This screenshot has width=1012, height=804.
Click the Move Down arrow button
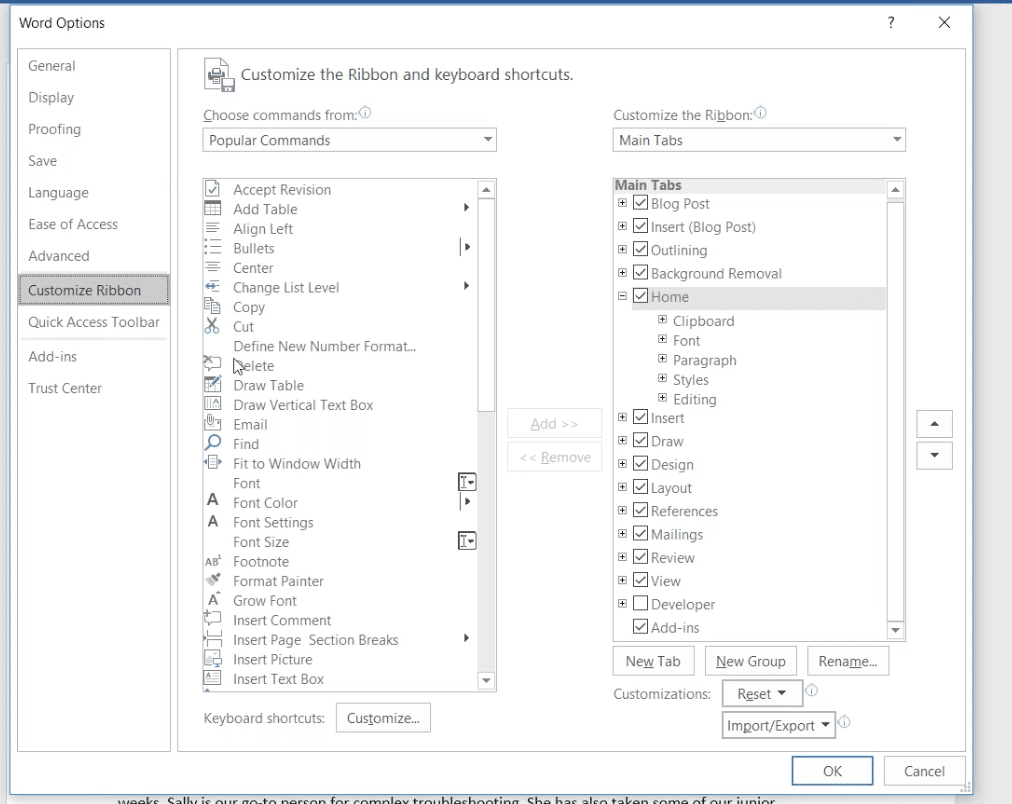tap(934, 456)
